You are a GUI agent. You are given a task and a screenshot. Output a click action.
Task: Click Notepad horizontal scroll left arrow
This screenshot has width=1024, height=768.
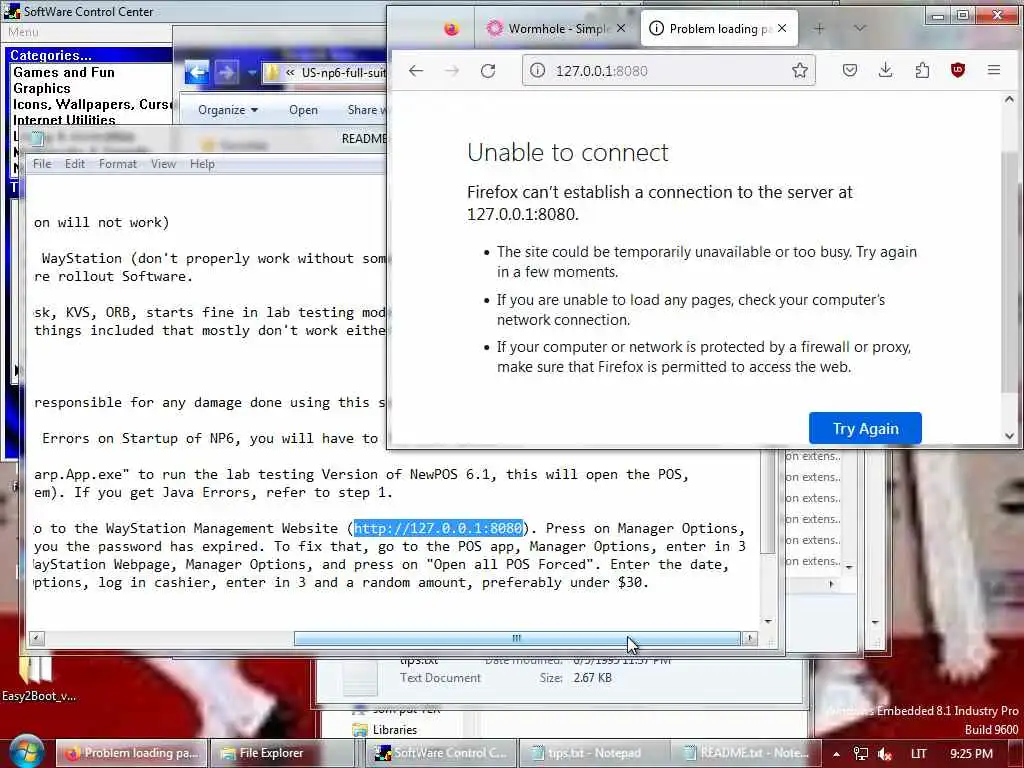click(37, 638)
